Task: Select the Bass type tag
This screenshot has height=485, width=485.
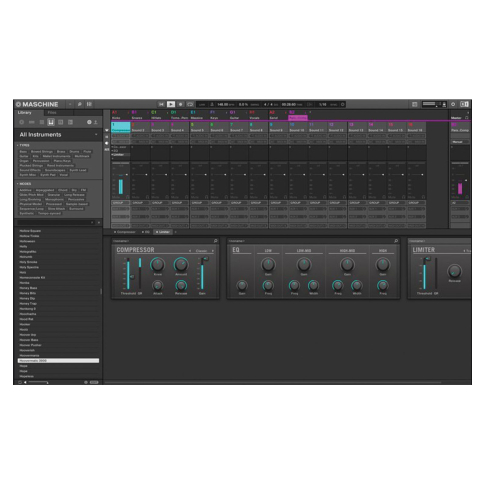Action: 23,152
